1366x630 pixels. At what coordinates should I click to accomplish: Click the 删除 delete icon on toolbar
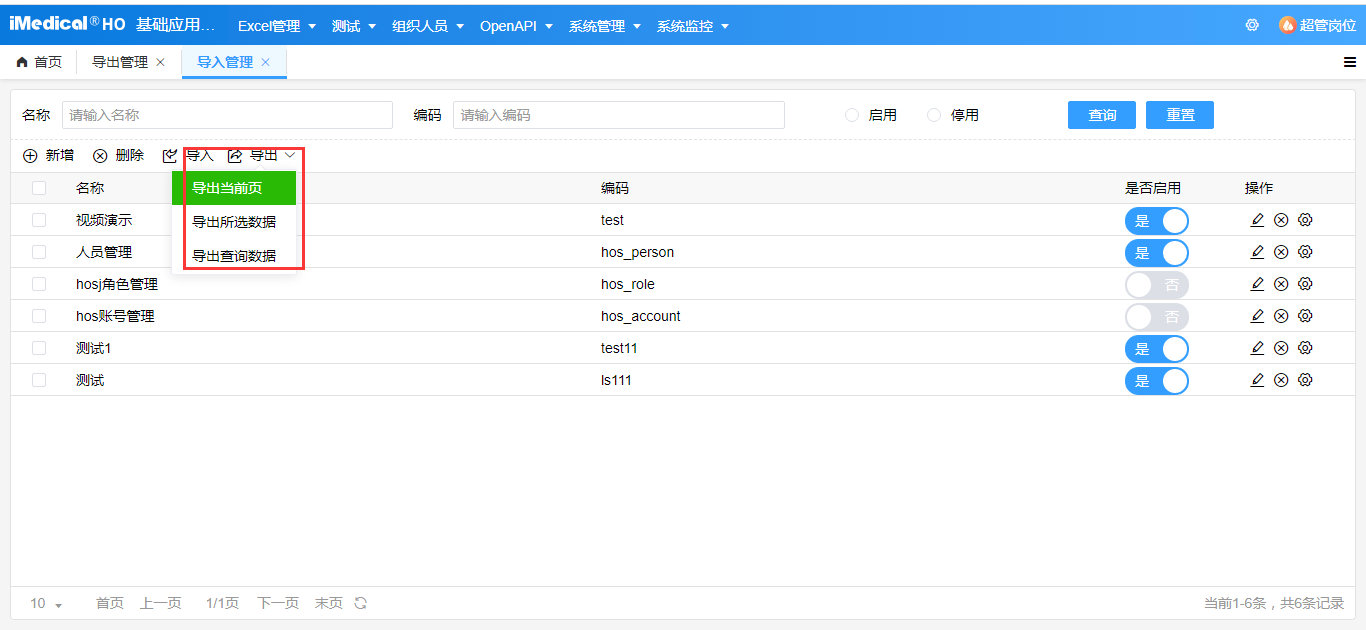pos(99,155)
